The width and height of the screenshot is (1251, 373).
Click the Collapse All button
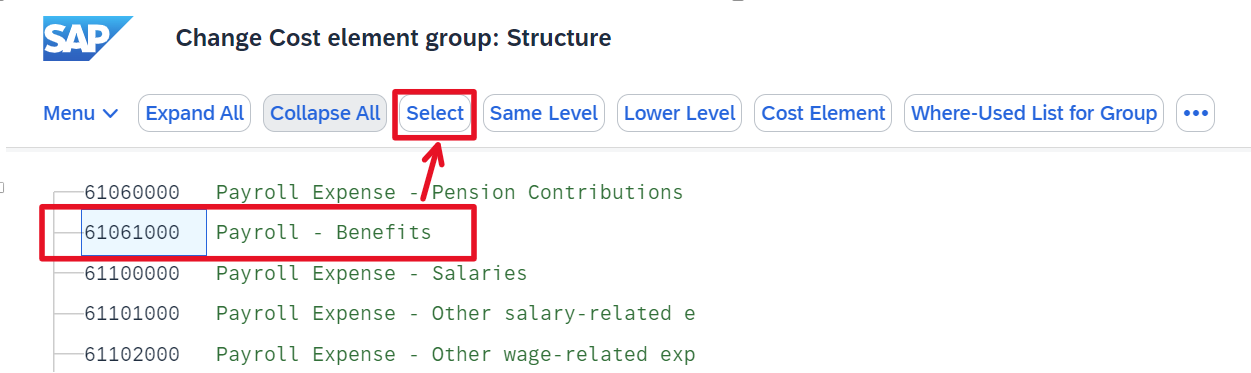coord(325,113)
